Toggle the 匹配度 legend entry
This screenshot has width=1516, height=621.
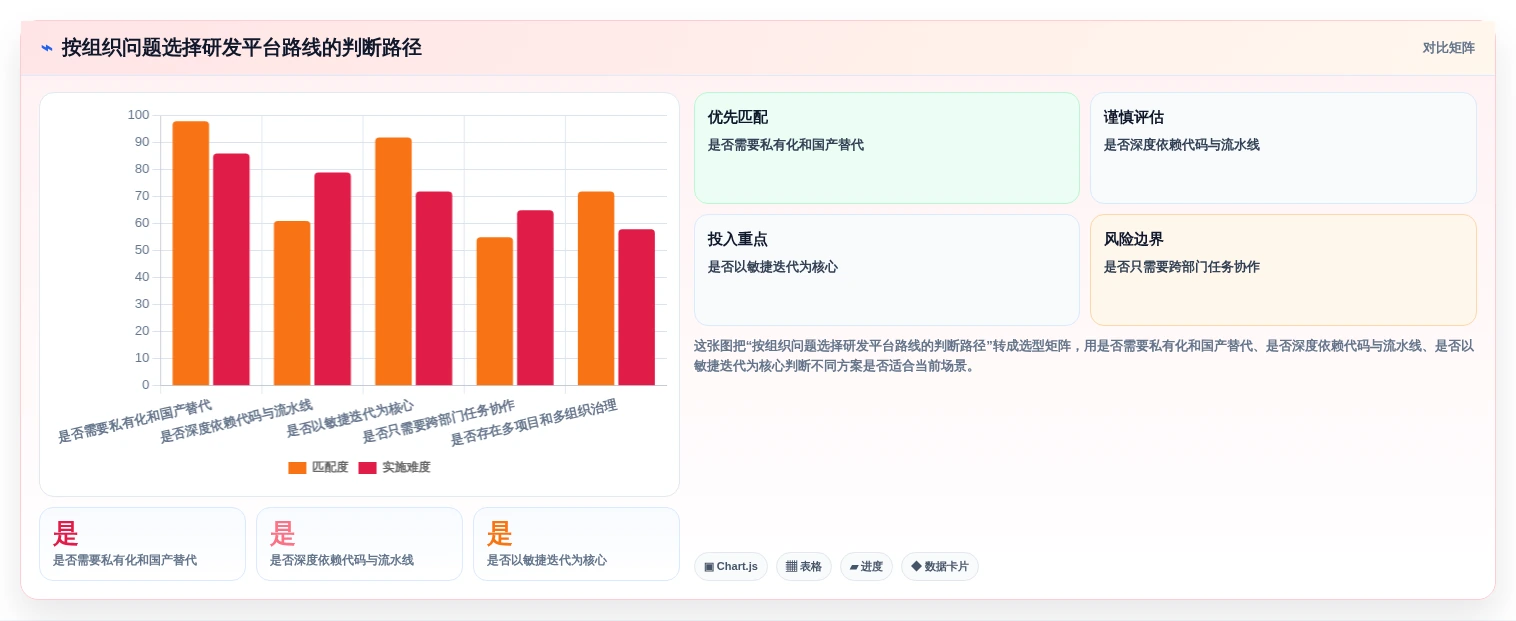[x=318, y=467]
